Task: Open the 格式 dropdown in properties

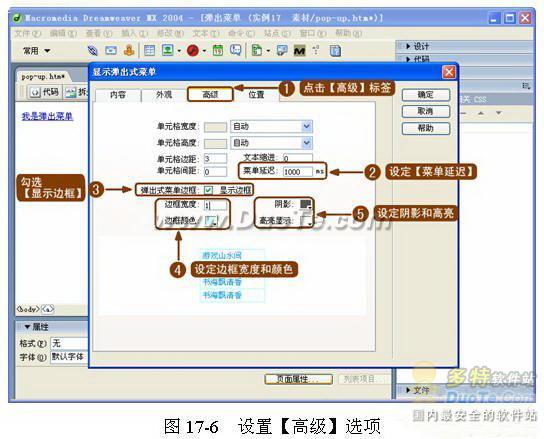Action: point(69,343)
